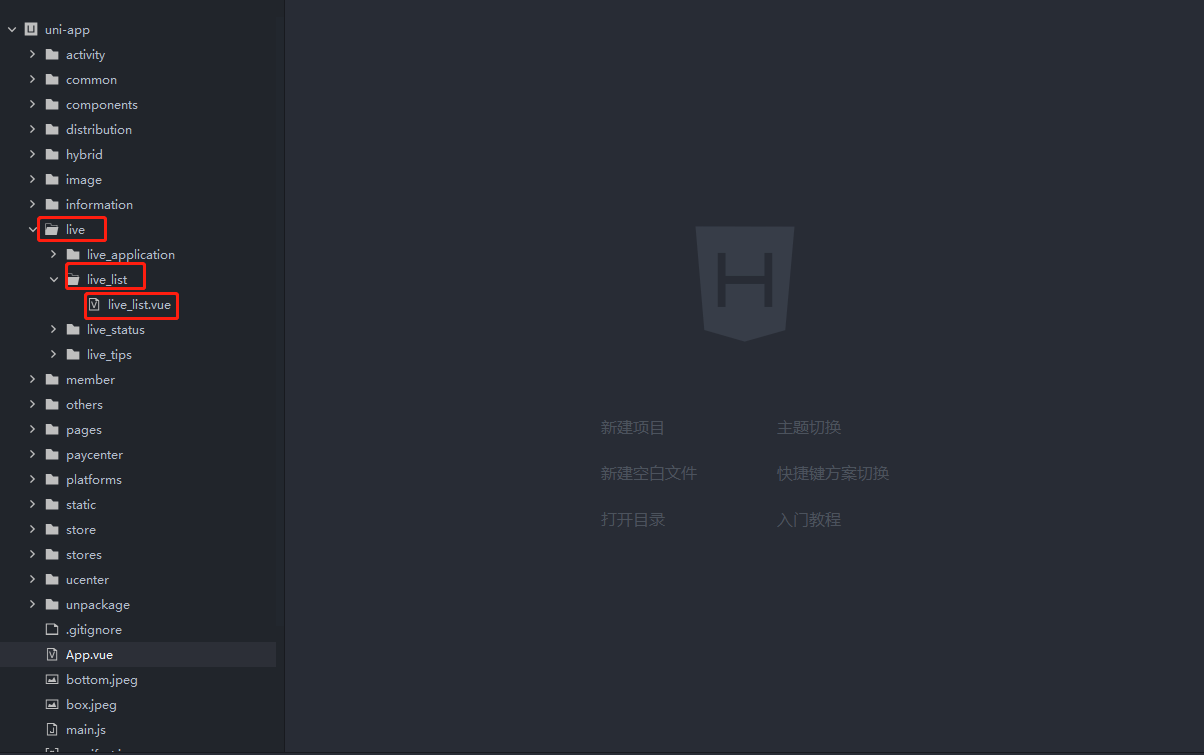Select the unpackage folder name
Image resolution: width=1204 pixels, height=755 pixels.
(x=98, y=605)
